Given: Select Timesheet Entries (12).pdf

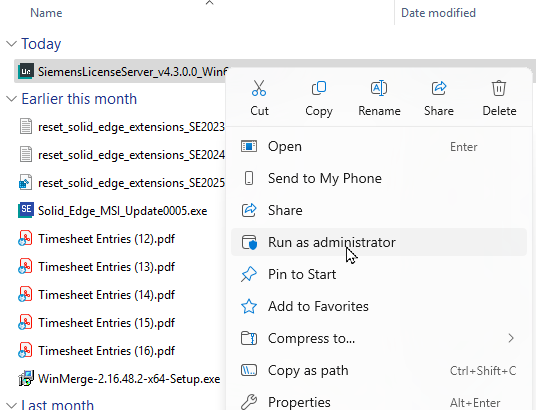Looking at the screenshot, I should tap(106, 239).
